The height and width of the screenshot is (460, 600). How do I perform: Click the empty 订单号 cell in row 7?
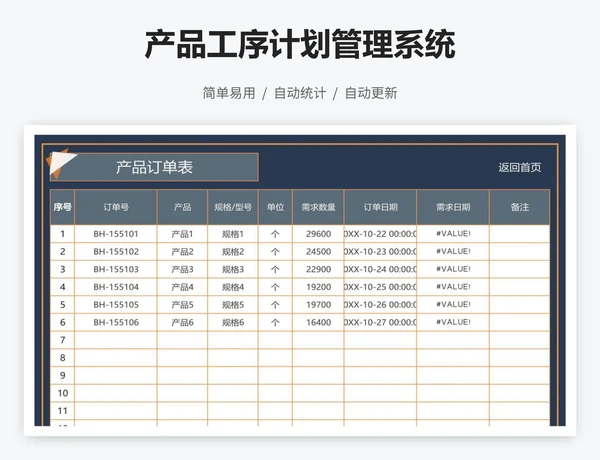coord(116,340)
